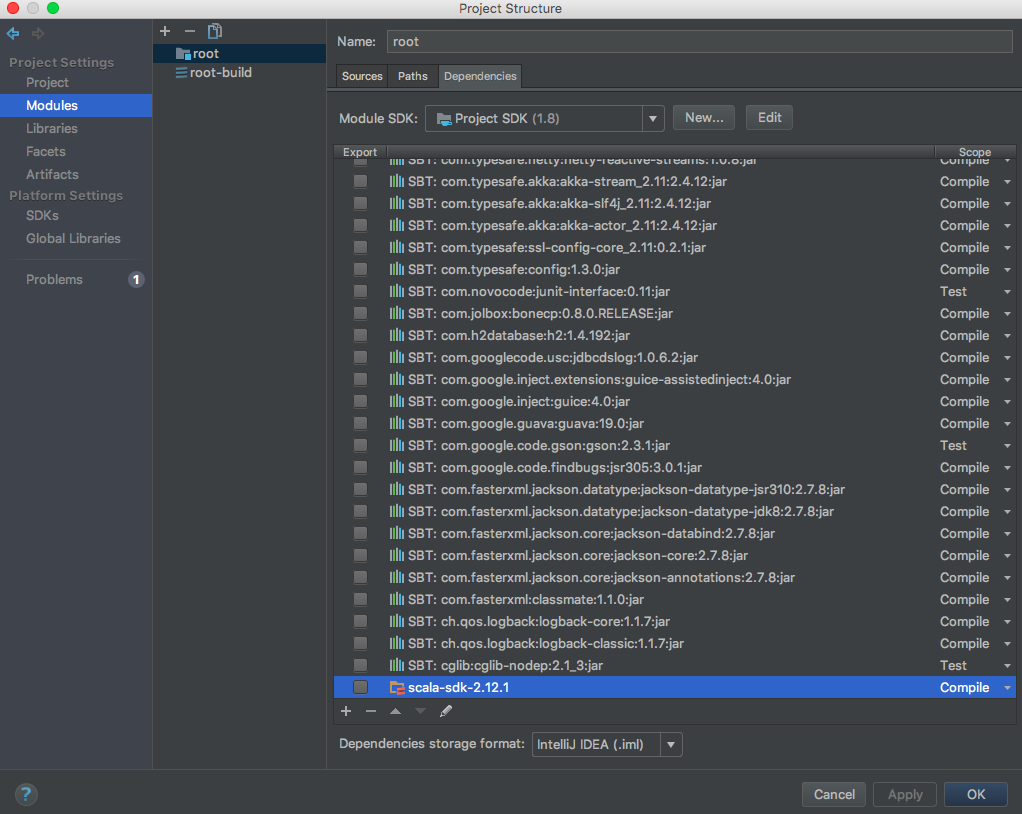
Task: Click the Apply button
Action: (x=905, y=794)
